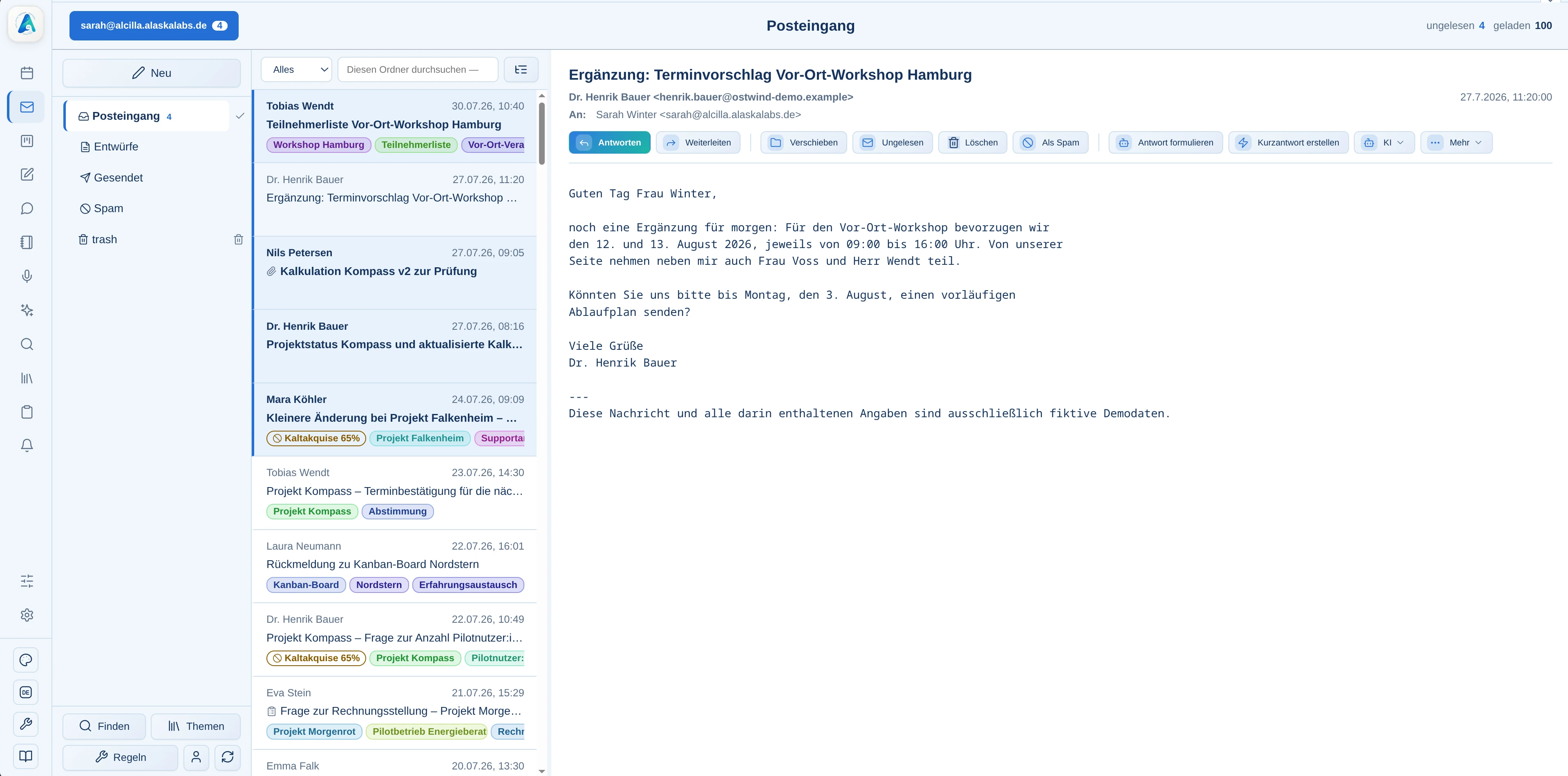Focus the Diesen Ordner durchsuchen search field
Viewport: 1568px width, 776px height.
[x=418, y=69]
